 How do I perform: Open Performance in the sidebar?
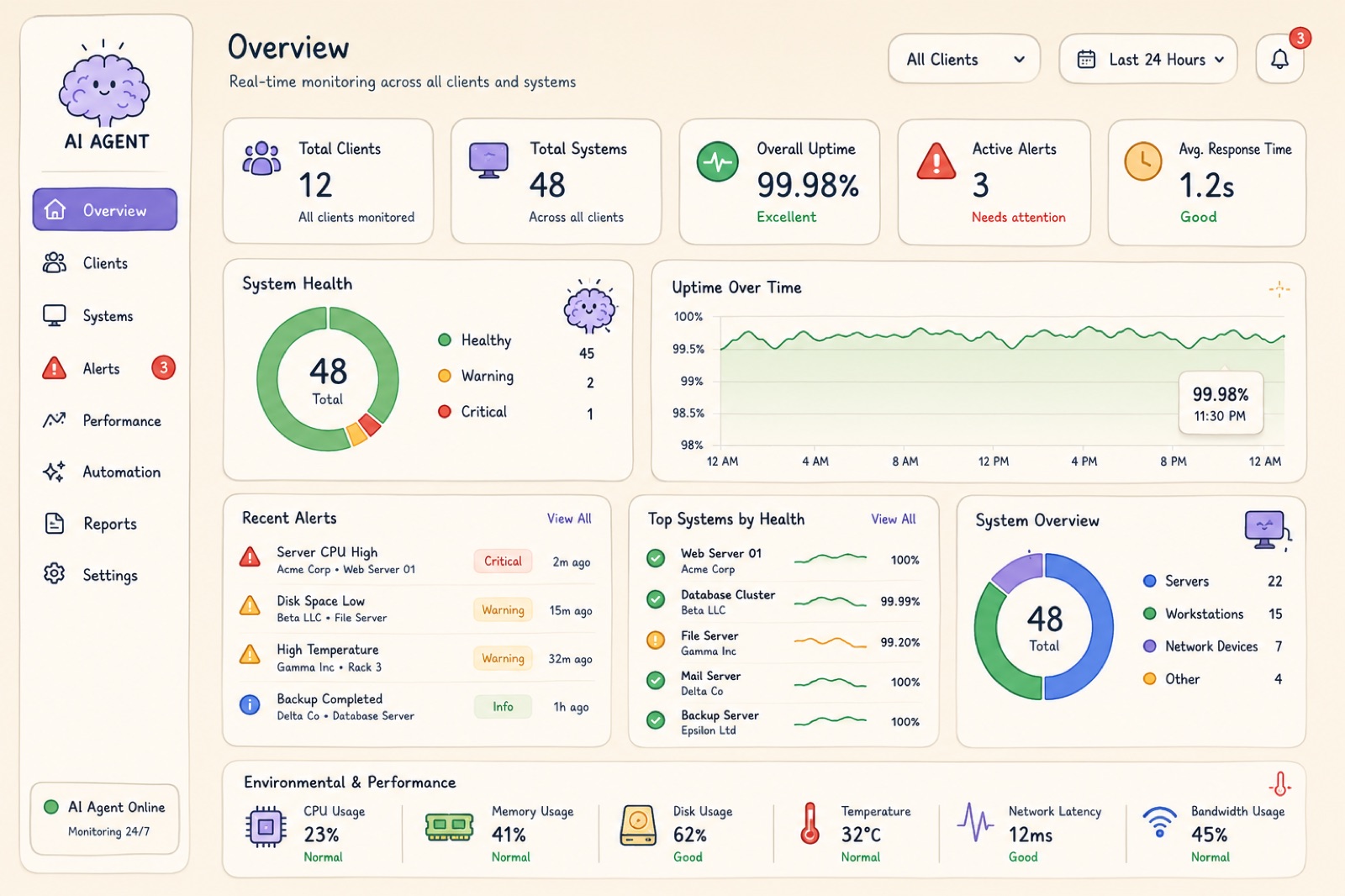point(105,420)
